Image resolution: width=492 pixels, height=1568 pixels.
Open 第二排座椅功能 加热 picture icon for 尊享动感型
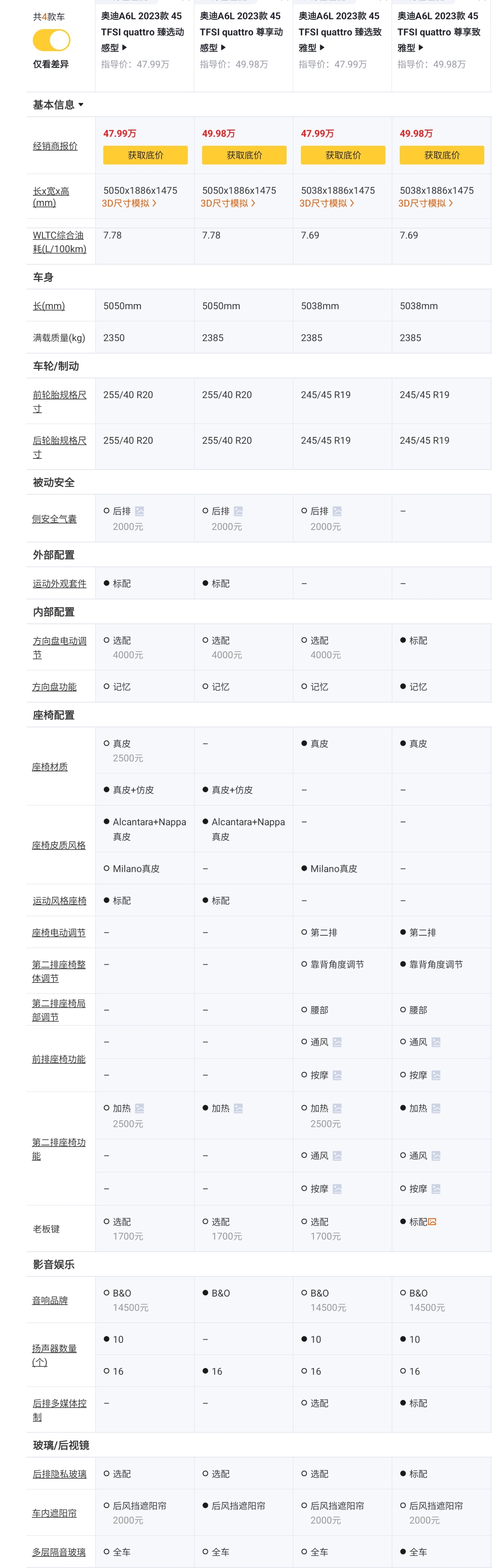click(239, 1108)
